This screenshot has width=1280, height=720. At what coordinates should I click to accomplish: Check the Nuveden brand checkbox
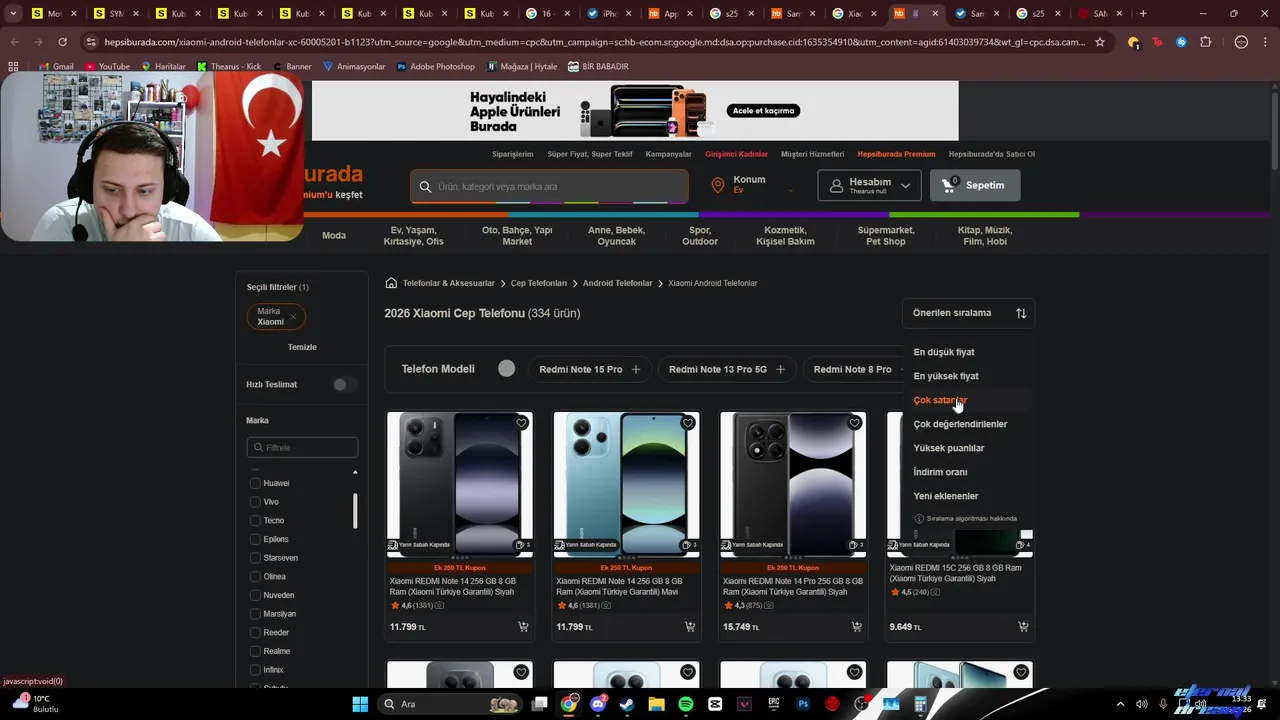(255, 595)
